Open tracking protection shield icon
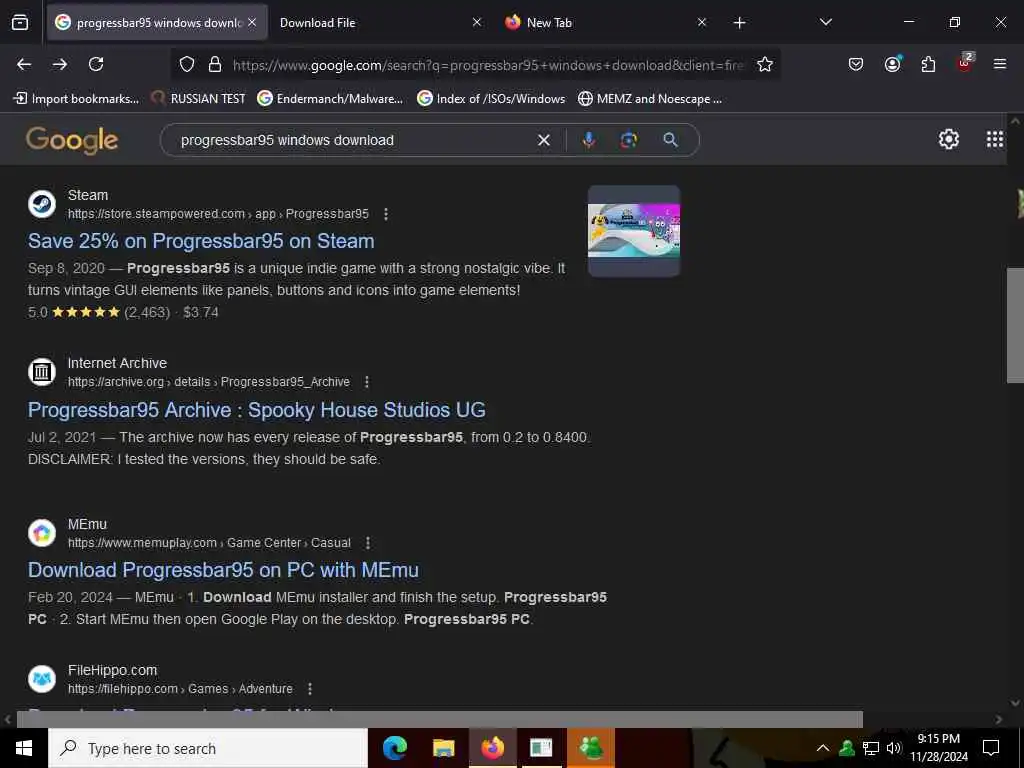The width and height of the screenshot is (1024, 768). tap(187, 64)
